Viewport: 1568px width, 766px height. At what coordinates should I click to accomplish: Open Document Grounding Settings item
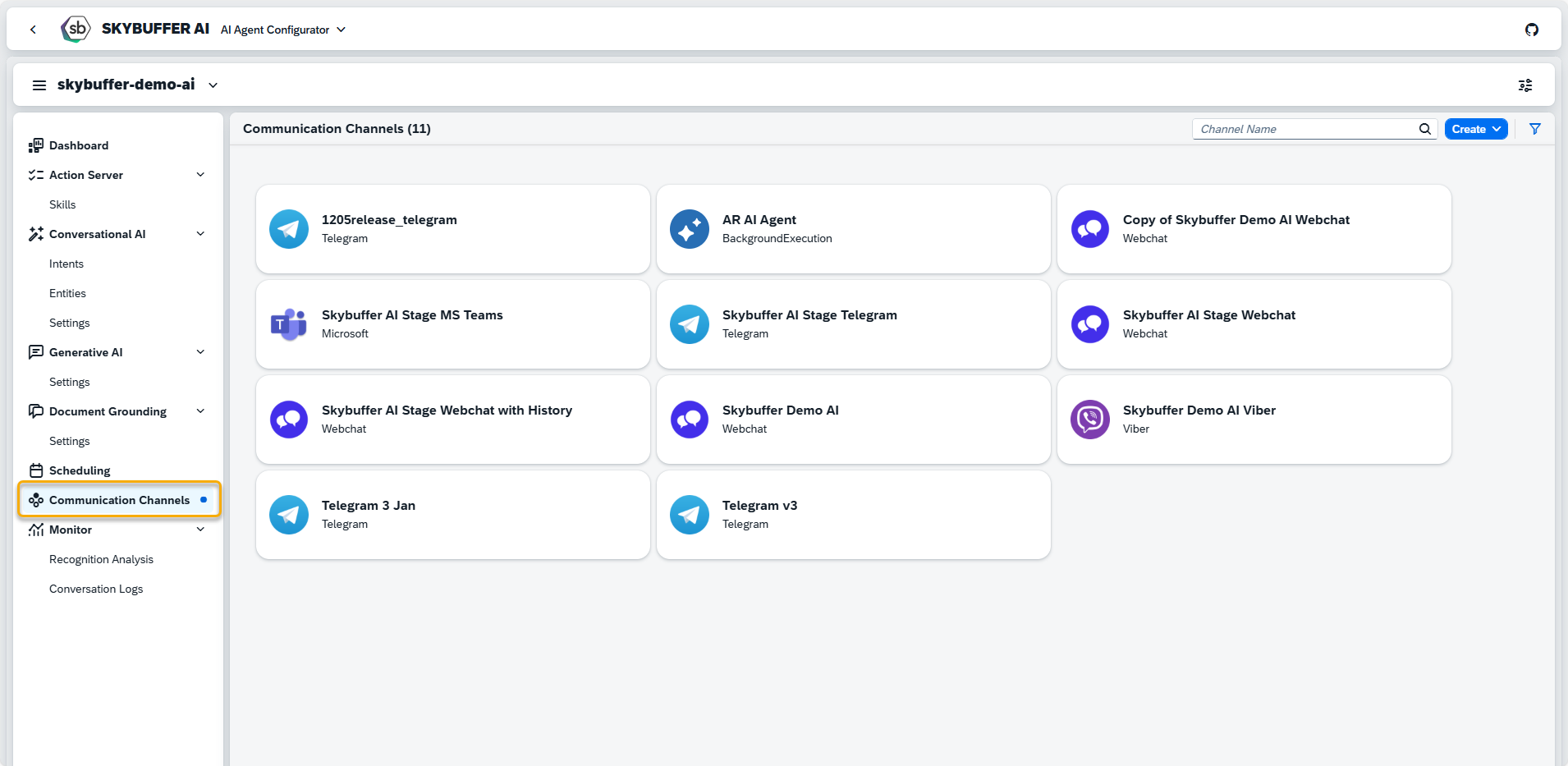click(x=70, y=441)
